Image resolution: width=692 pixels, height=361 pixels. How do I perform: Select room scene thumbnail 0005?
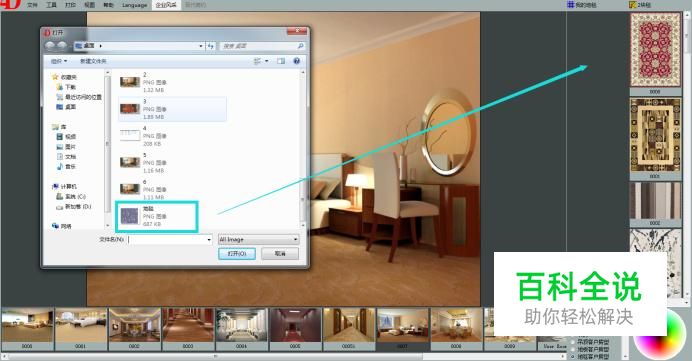[x=295, y=326]
